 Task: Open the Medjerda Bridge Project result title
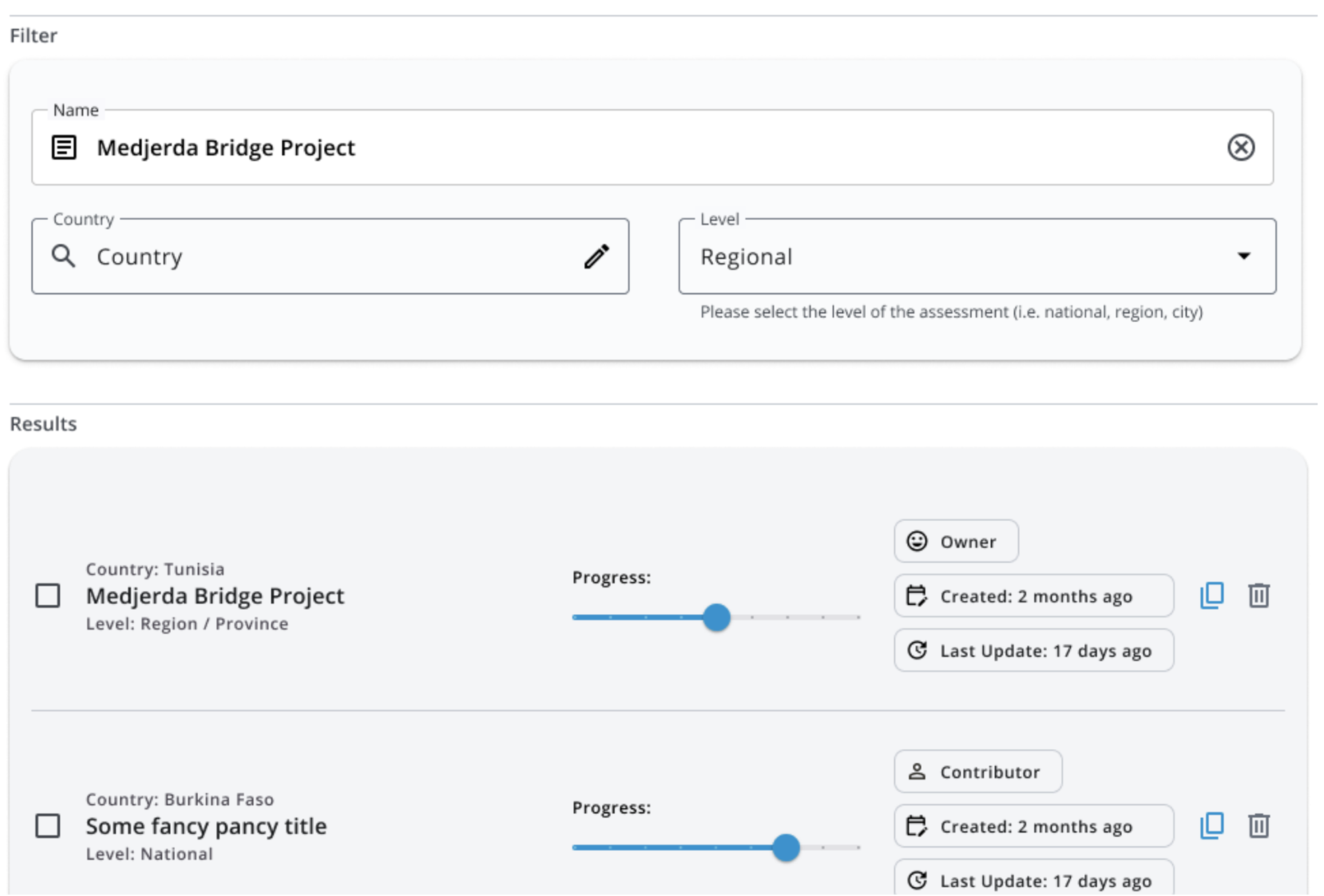[x=215, y=596]
